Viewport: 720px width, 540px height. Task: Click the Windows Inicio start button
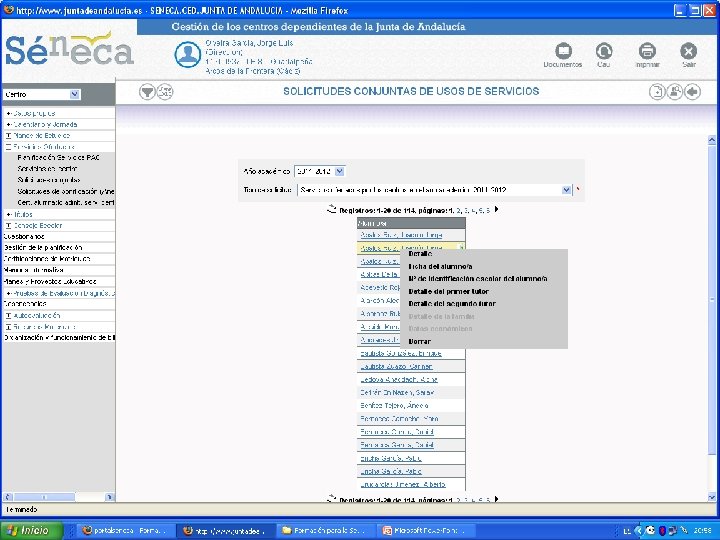(31, 530)
